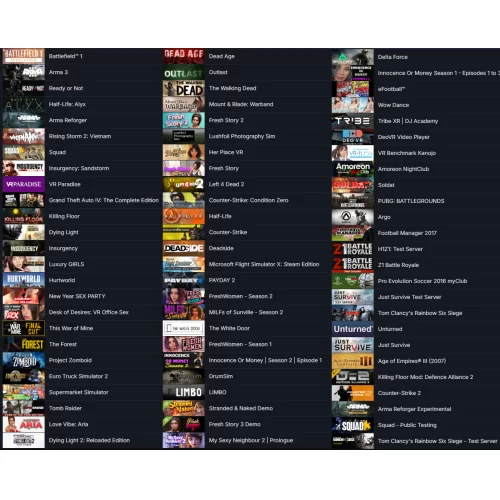Select the Insurgency: Sandstorm cover icon

click(x=24, y=168)
